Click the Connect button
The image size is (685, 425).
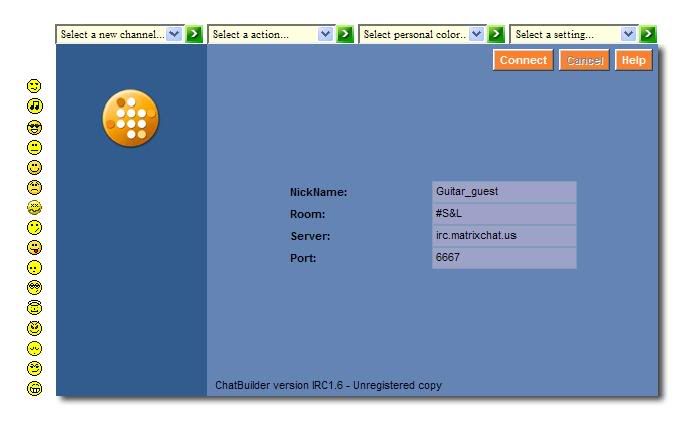[523, 60]
